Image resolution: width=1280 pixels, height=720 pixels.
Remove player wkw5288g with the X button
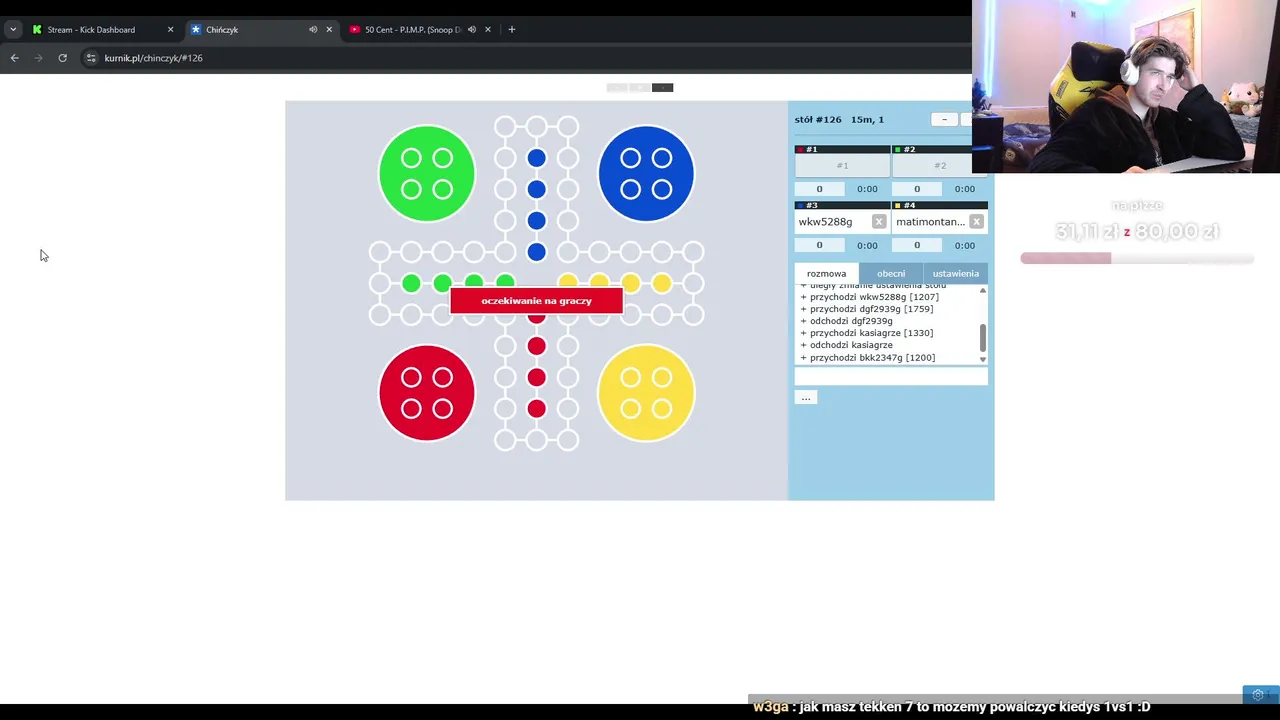879,222
